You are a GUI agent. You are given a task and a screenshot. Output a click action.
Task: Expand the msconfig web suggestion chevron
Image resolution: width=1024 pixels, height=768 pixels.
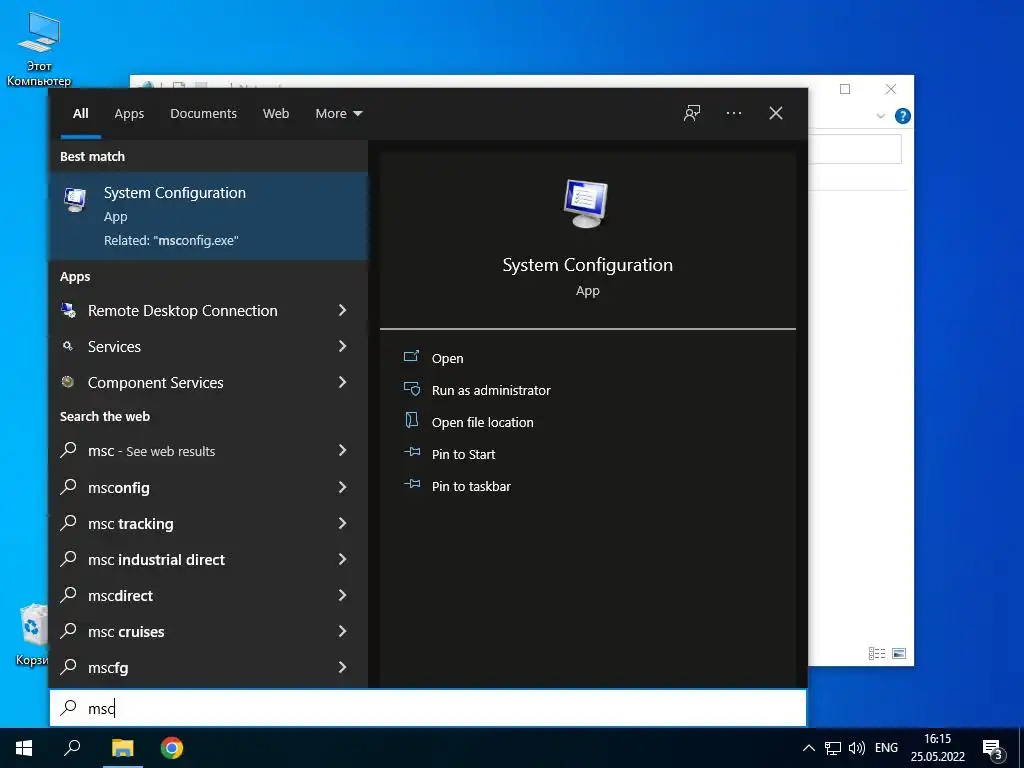coord(342,487)
